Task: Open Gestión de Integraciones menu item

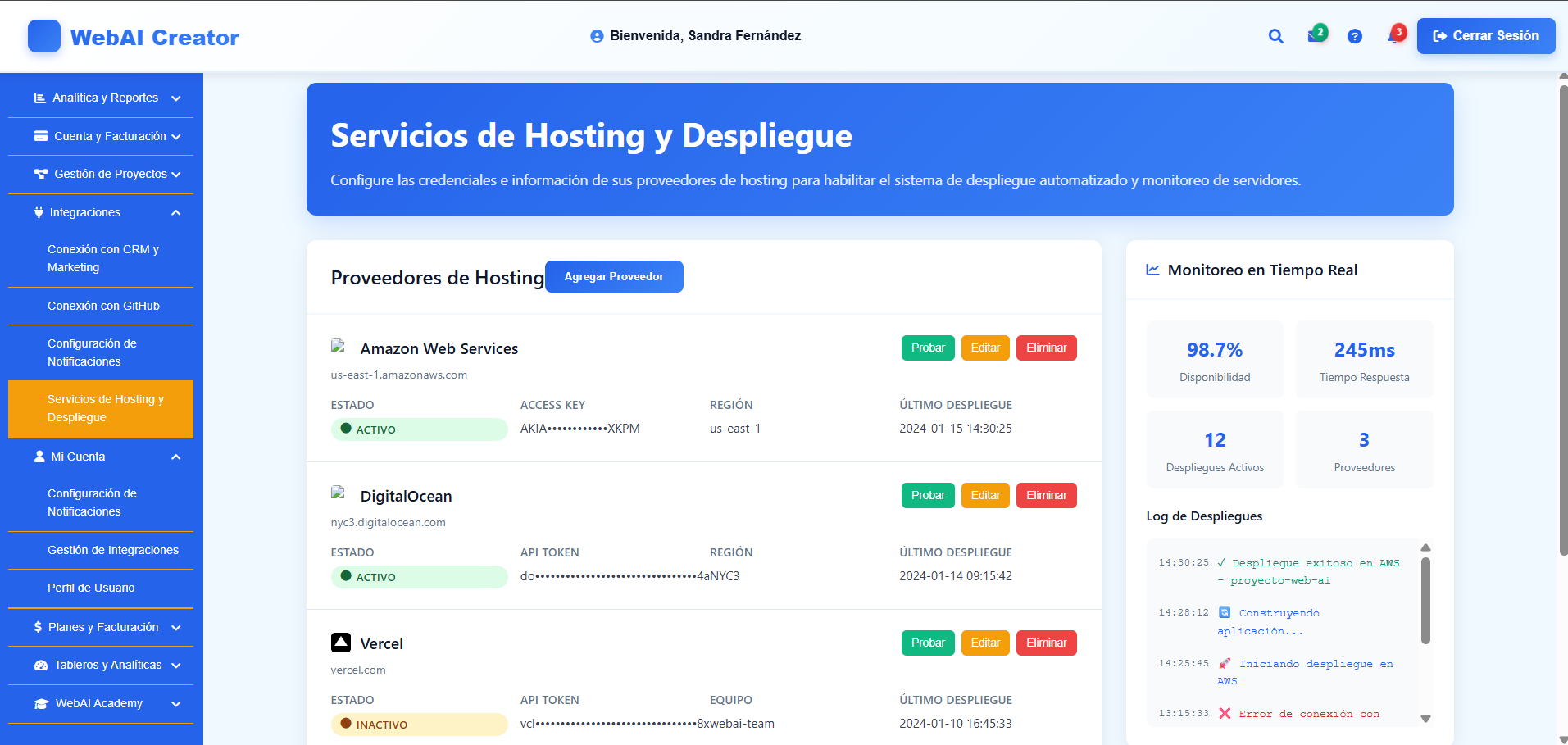Action: (x=101, y=550)
